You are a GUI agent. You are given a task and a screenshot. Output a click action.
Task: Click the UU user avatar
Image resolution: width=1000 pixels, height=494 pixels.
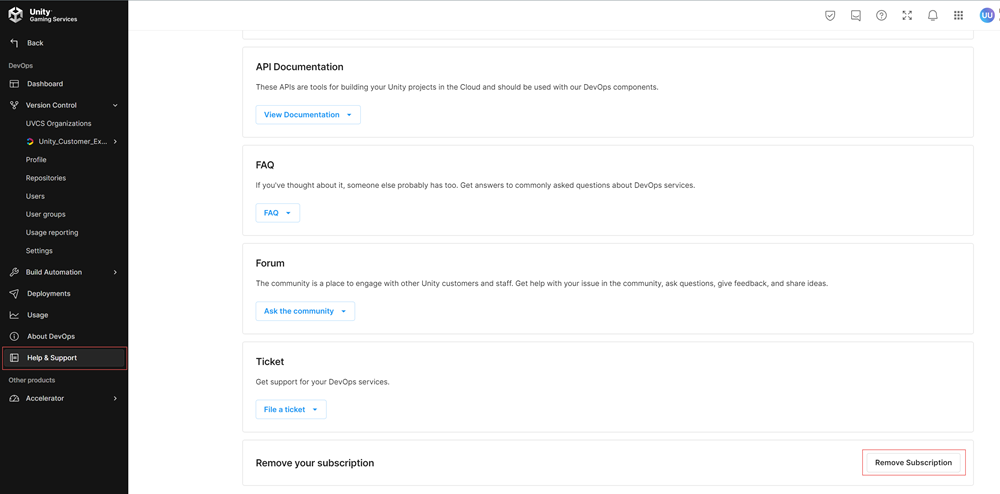click(x=987, y=15)
